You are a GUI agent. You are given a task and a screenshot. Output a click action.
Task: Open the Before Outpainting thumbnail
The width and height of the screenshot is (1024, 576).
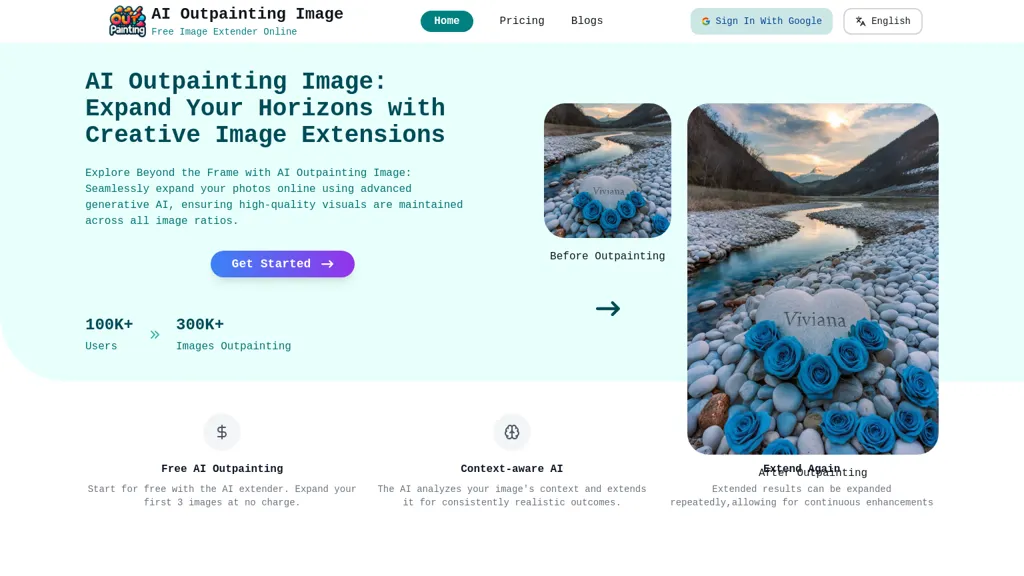point(607,170)
